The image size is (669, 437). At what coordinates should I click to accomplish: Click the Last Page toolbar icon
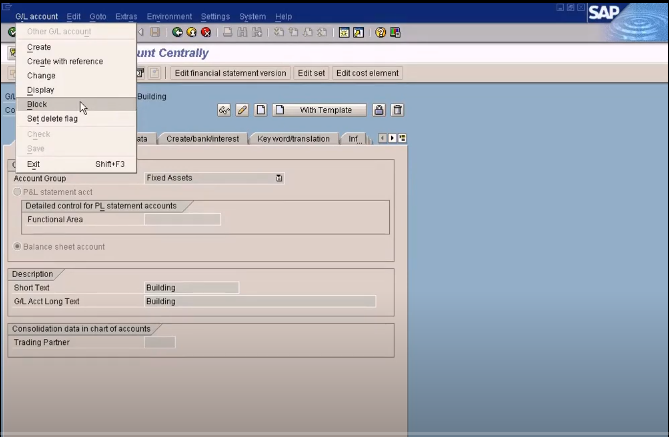pyautogui.click(x=322, y=32)
